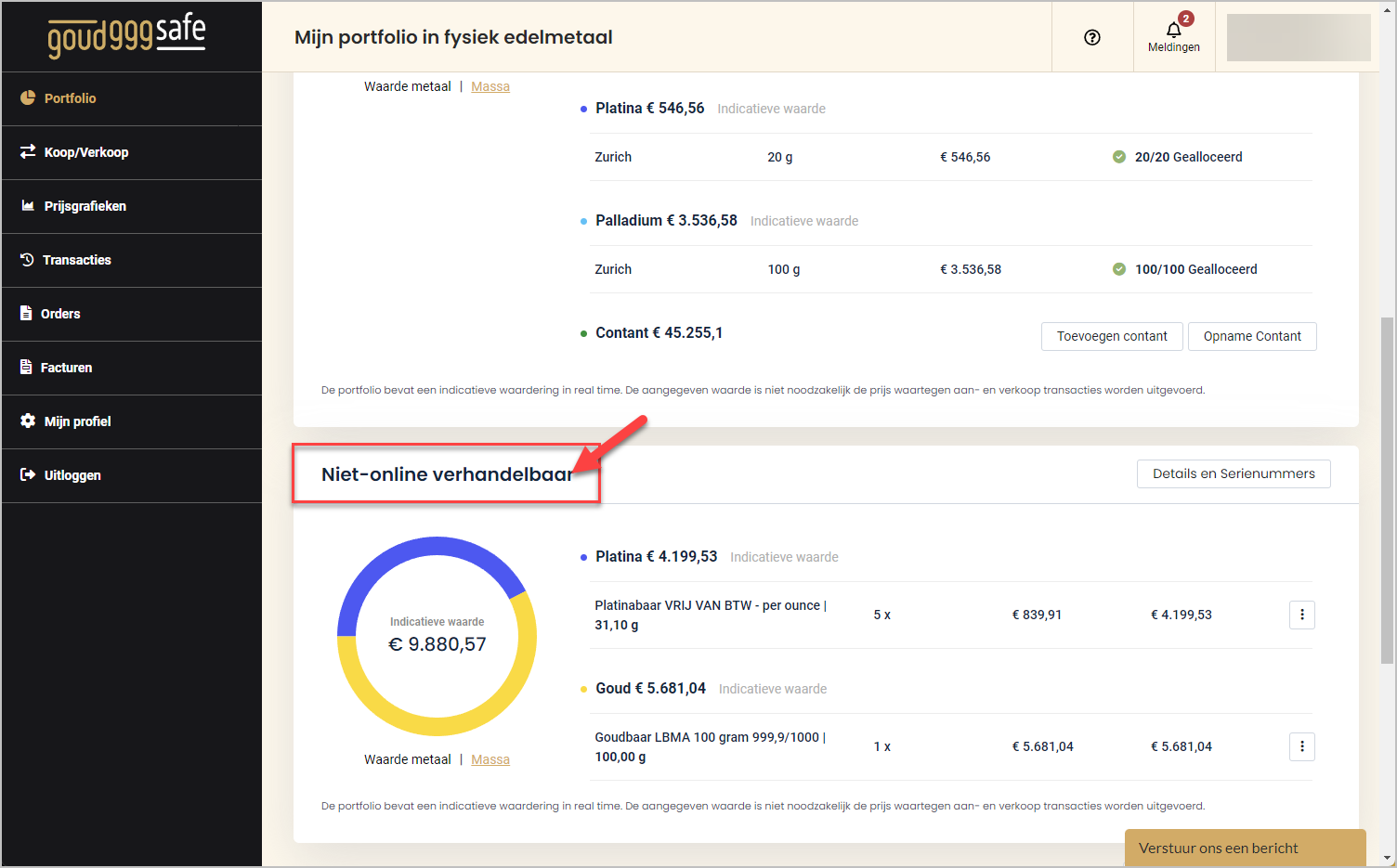
Task: Click Opname Contant button
Action: pyautogui.click(x=1252, y=336)
